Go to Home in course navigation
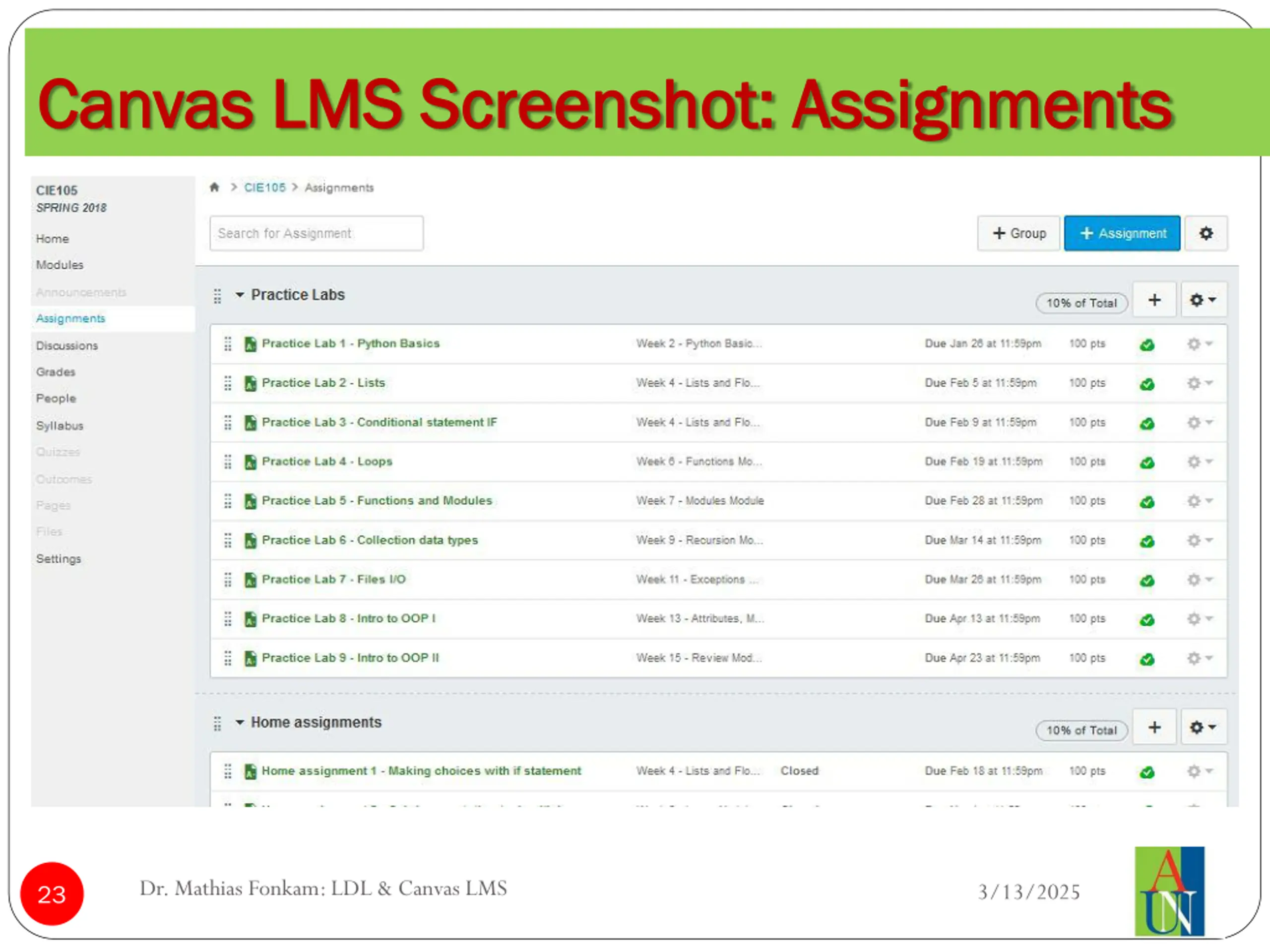Viewport: 1270px width, 952px height. click(x=52, y=238)
